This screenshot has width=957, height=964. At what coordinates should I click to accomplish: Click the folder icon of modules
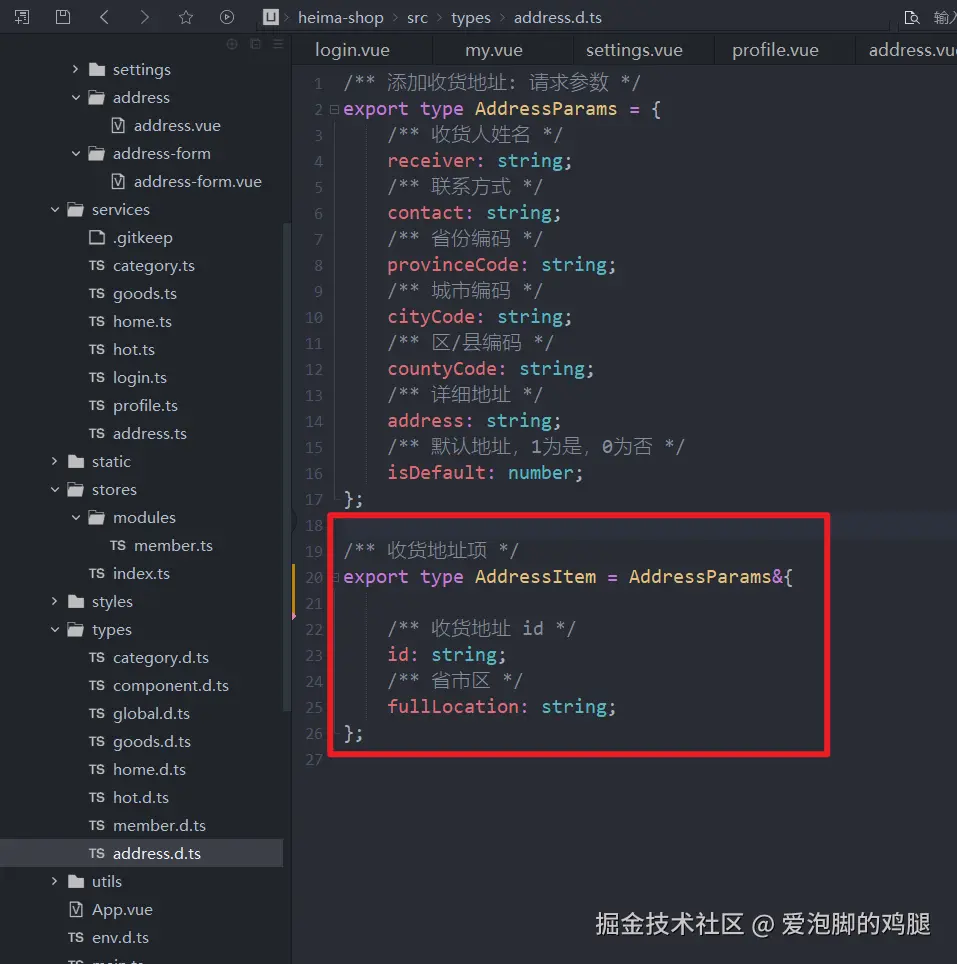(96, 518)
